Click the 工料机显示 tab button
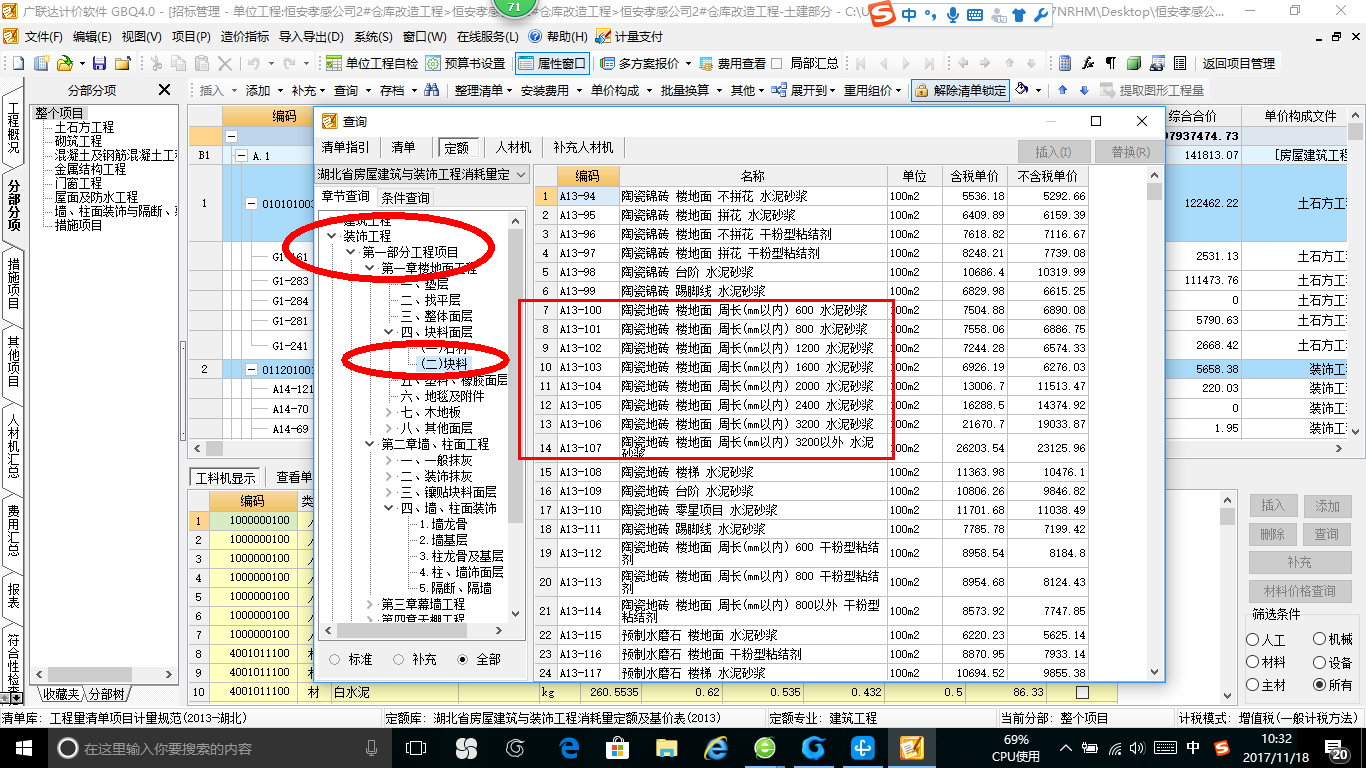 click(x=226, y=477)
